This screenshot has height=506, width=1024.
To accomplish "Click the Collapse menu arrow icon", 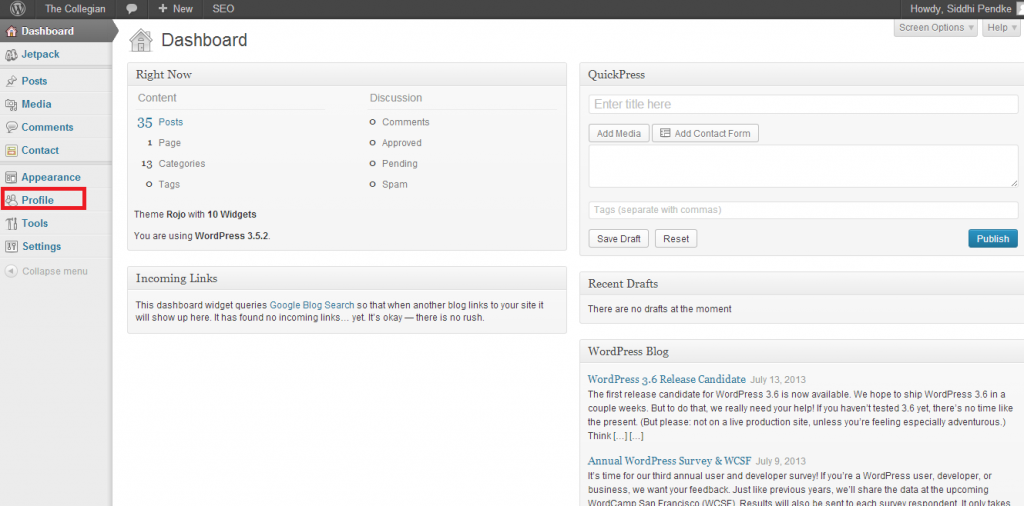I will [x=11, y=271].
